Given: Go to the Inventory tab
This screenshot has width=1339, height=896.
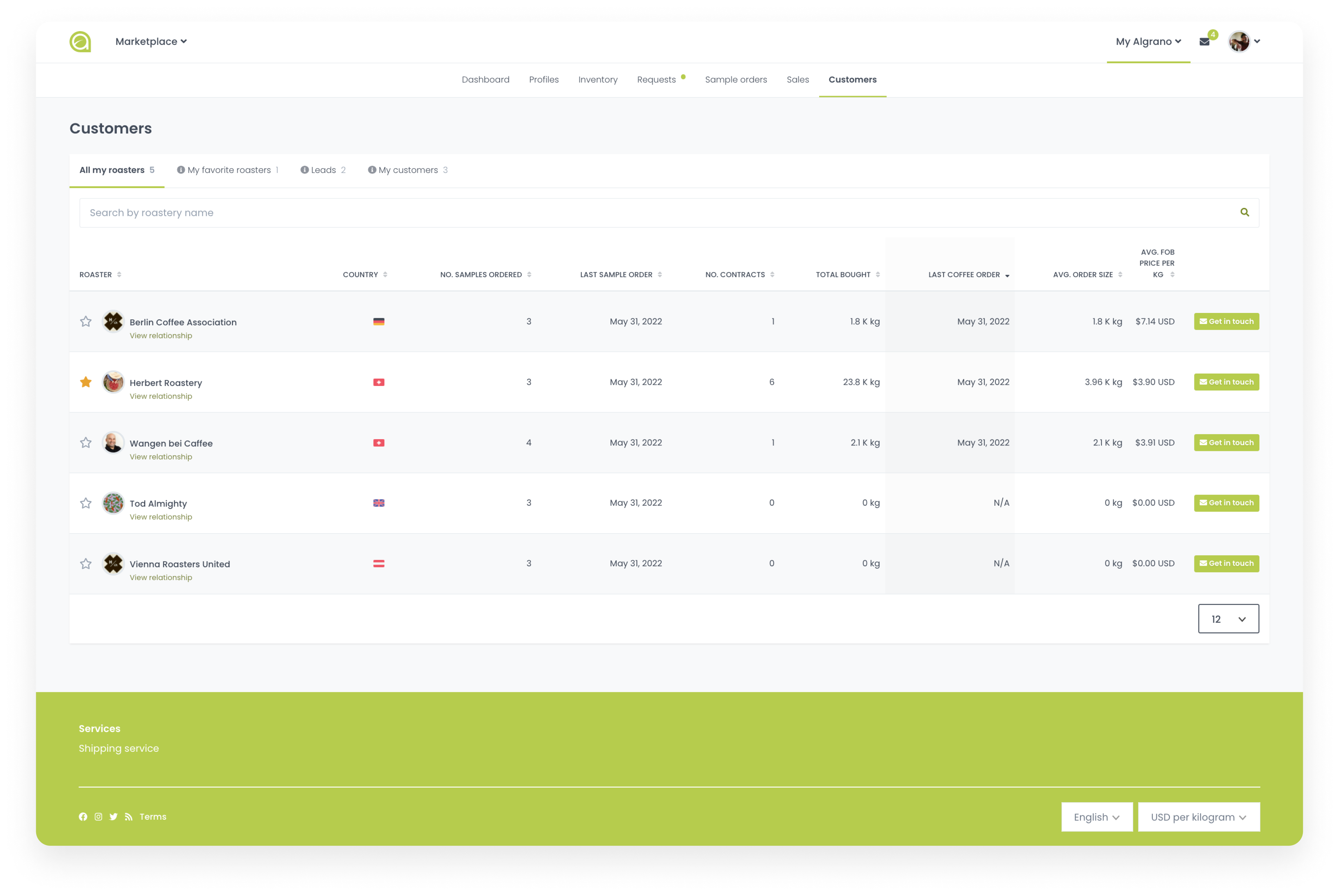Looking at the screenshot, I should coord(598,79).
